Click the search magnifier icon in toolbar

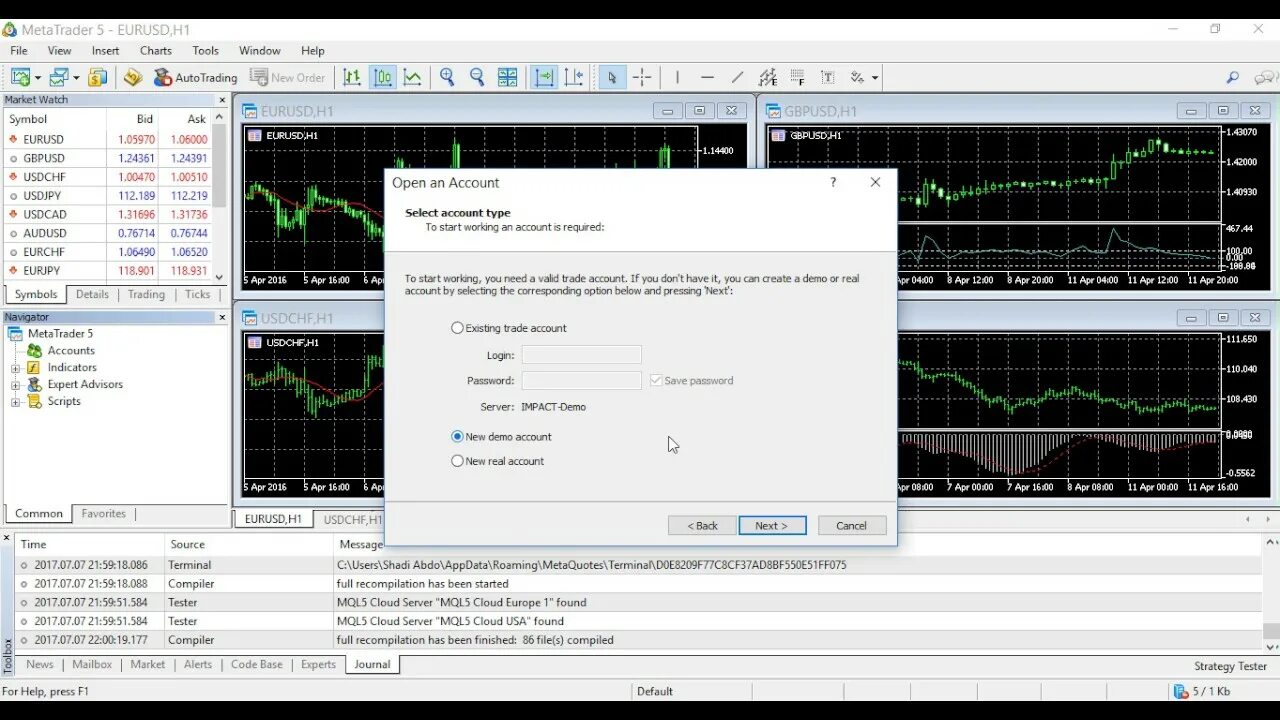click(x=1232, y=77)
